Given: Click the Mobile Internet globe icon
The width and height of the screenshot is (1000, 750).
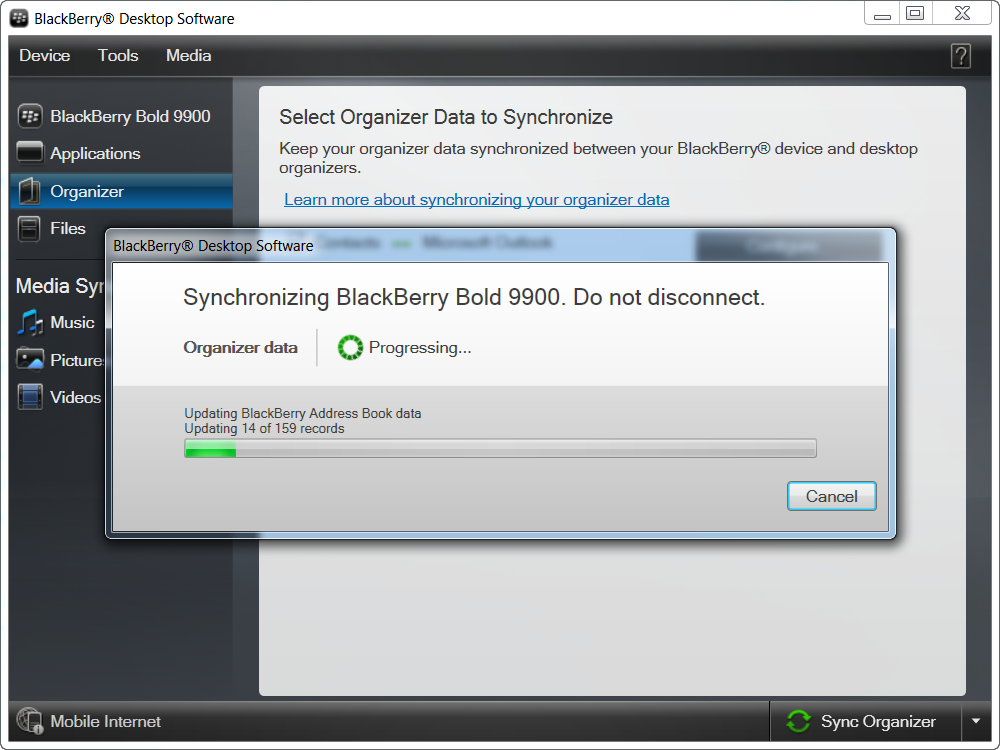Looking at the screenshot, I should point(29,721).
